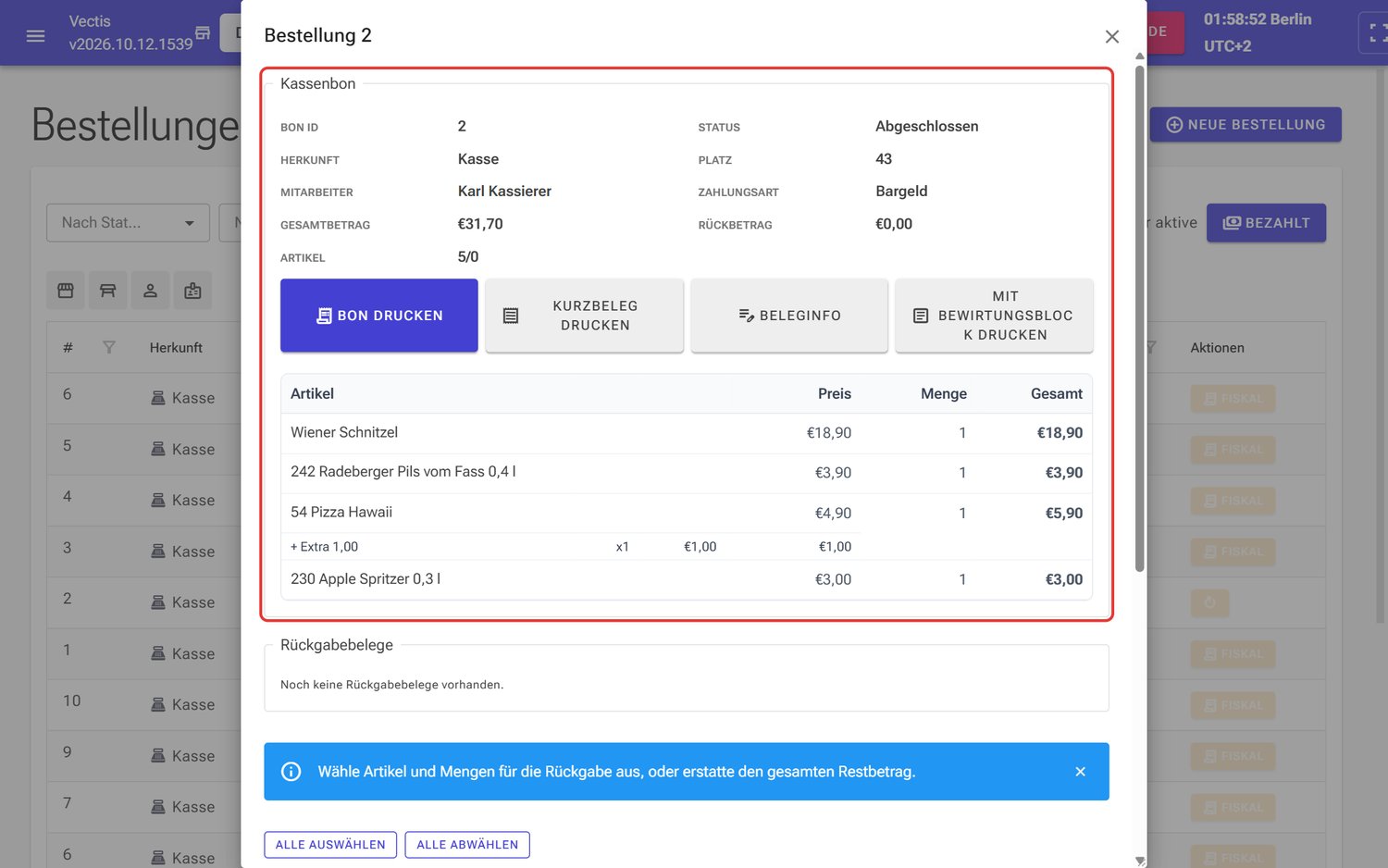The width and height of the screenshot is (1388, 868).
Task: Click the Artikel column header in receipt
Action: 312,394
